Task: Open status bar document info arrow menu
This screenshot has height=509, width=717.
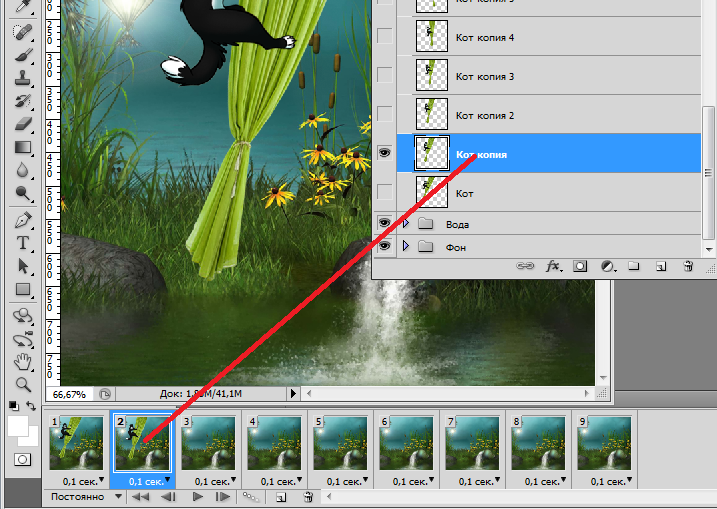Action: [x=293, y=393]
